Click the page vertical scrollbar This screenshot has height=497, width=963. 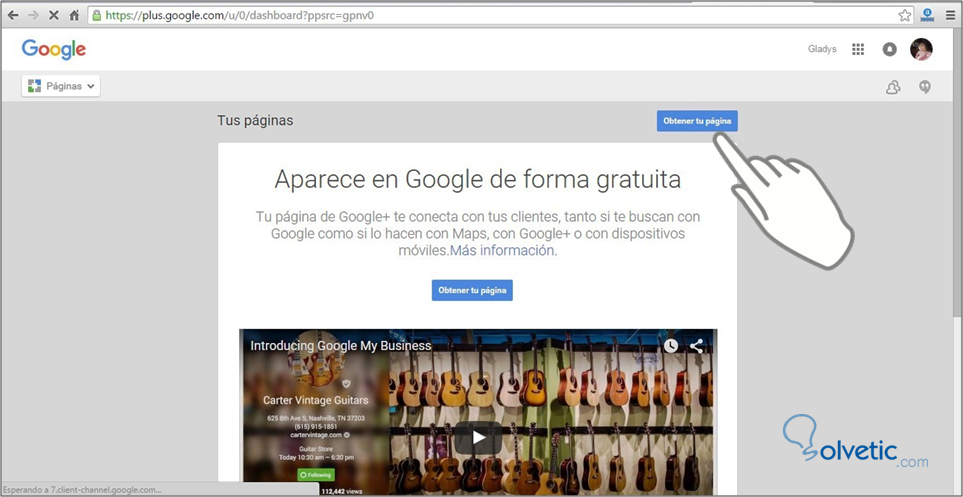pos(957,172)
